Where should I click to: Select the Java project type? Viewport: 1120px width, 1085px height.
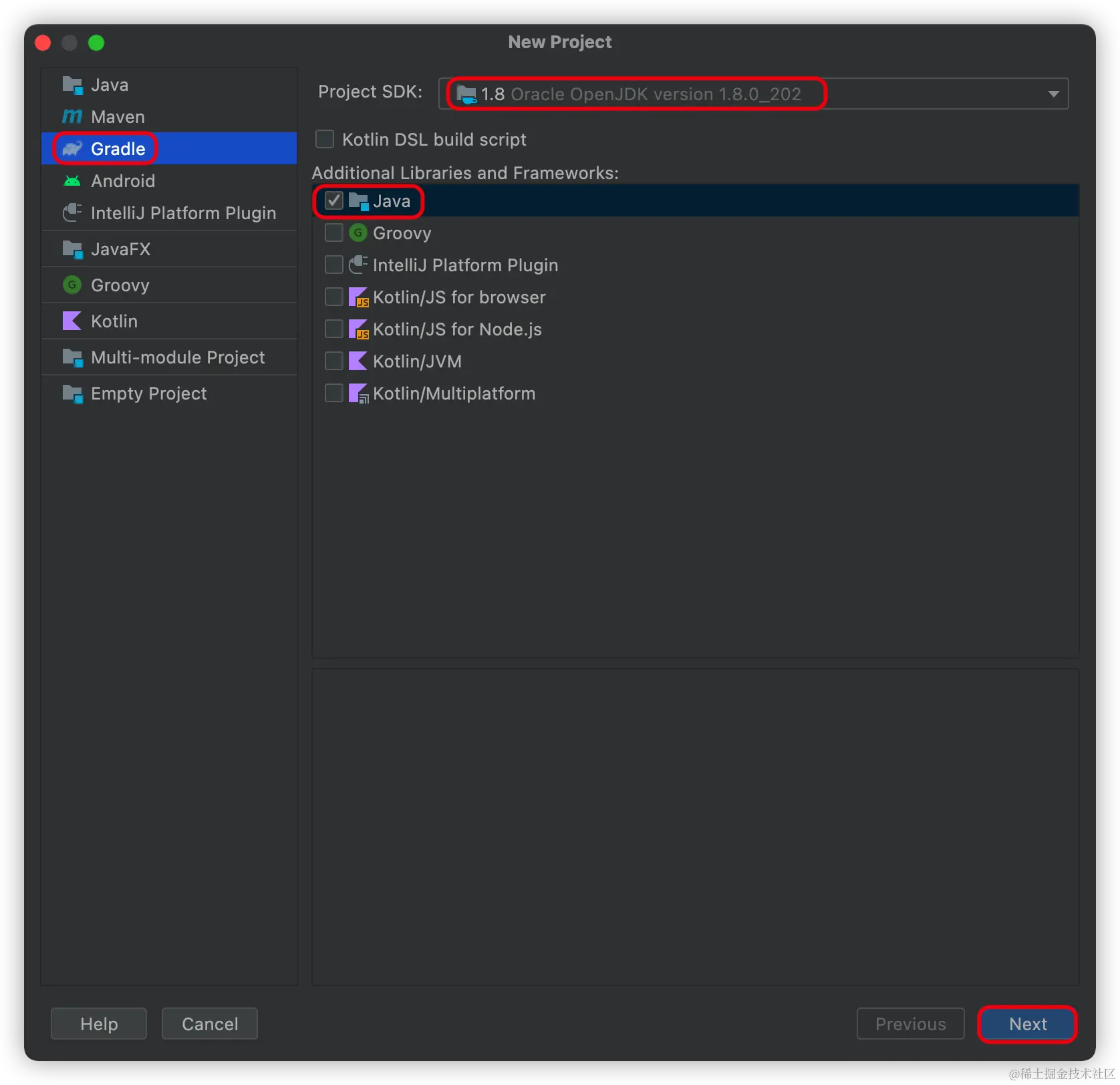click(169, 85)
